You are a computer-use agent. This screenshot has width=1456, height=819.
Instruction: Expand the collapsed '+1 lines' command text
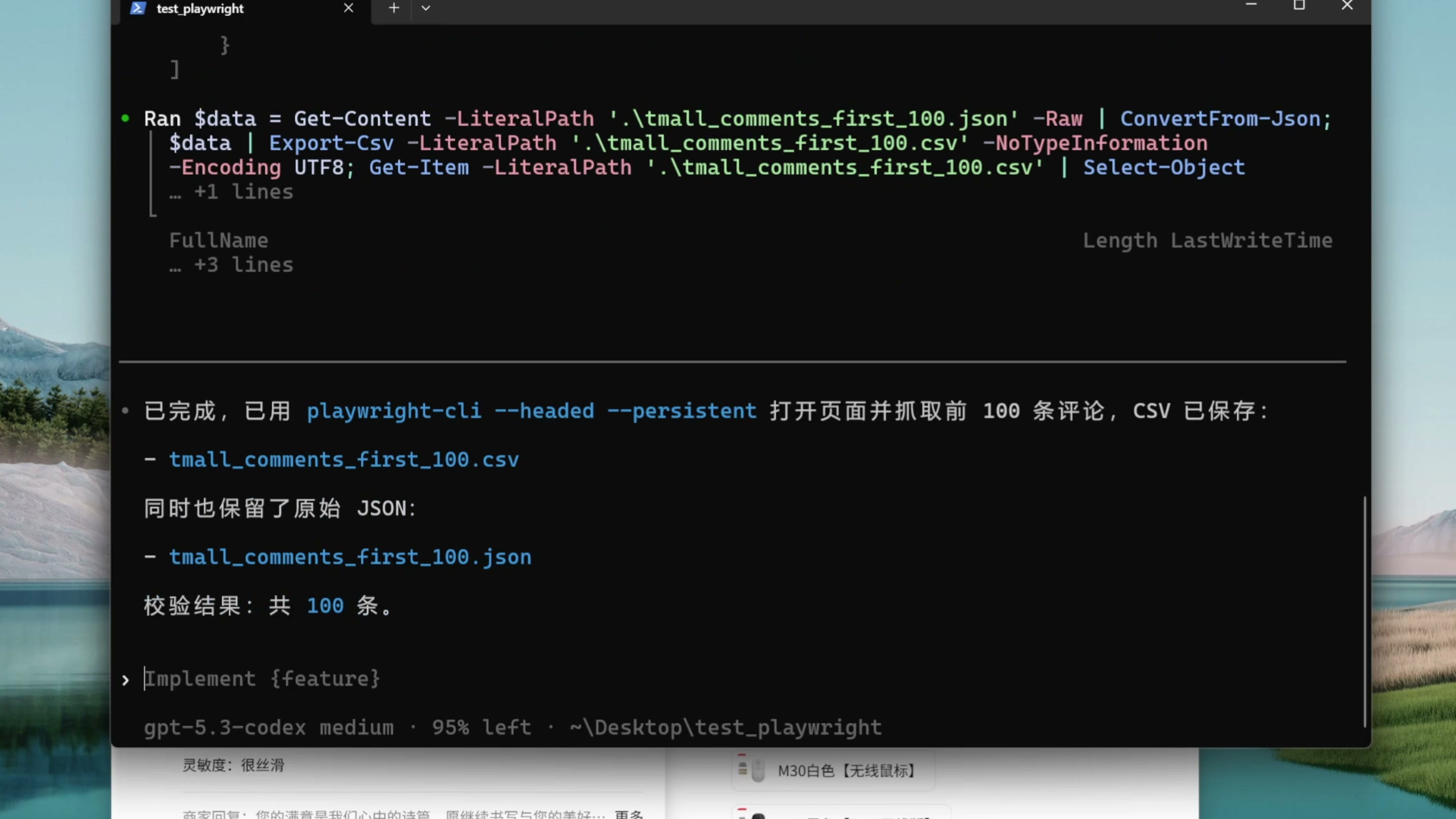point(232,192)
